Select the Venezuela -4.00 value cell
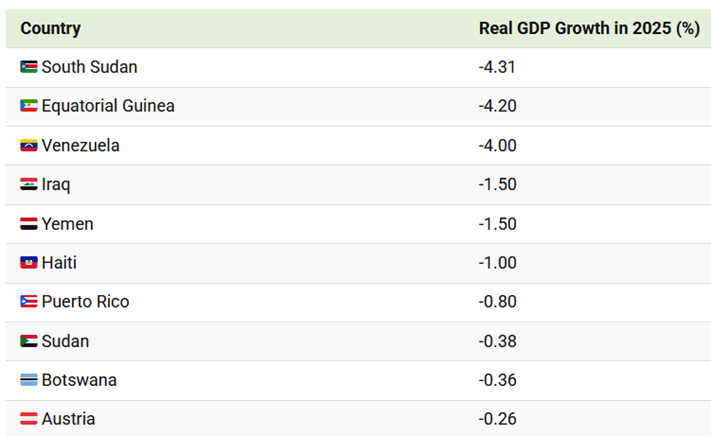 click(497, 145)
